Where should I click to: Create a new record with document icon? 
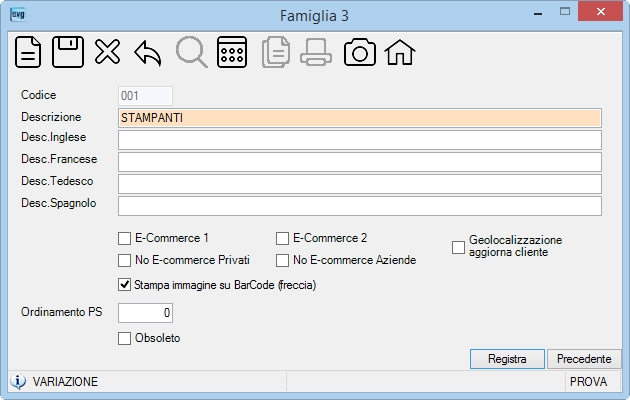coord(28,52)
